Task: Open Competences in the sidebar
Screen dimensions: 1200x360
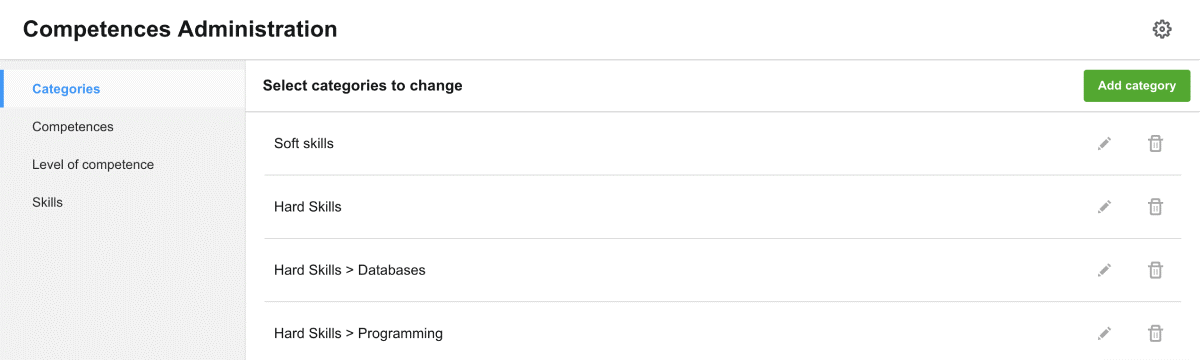Action: point(73,127)
